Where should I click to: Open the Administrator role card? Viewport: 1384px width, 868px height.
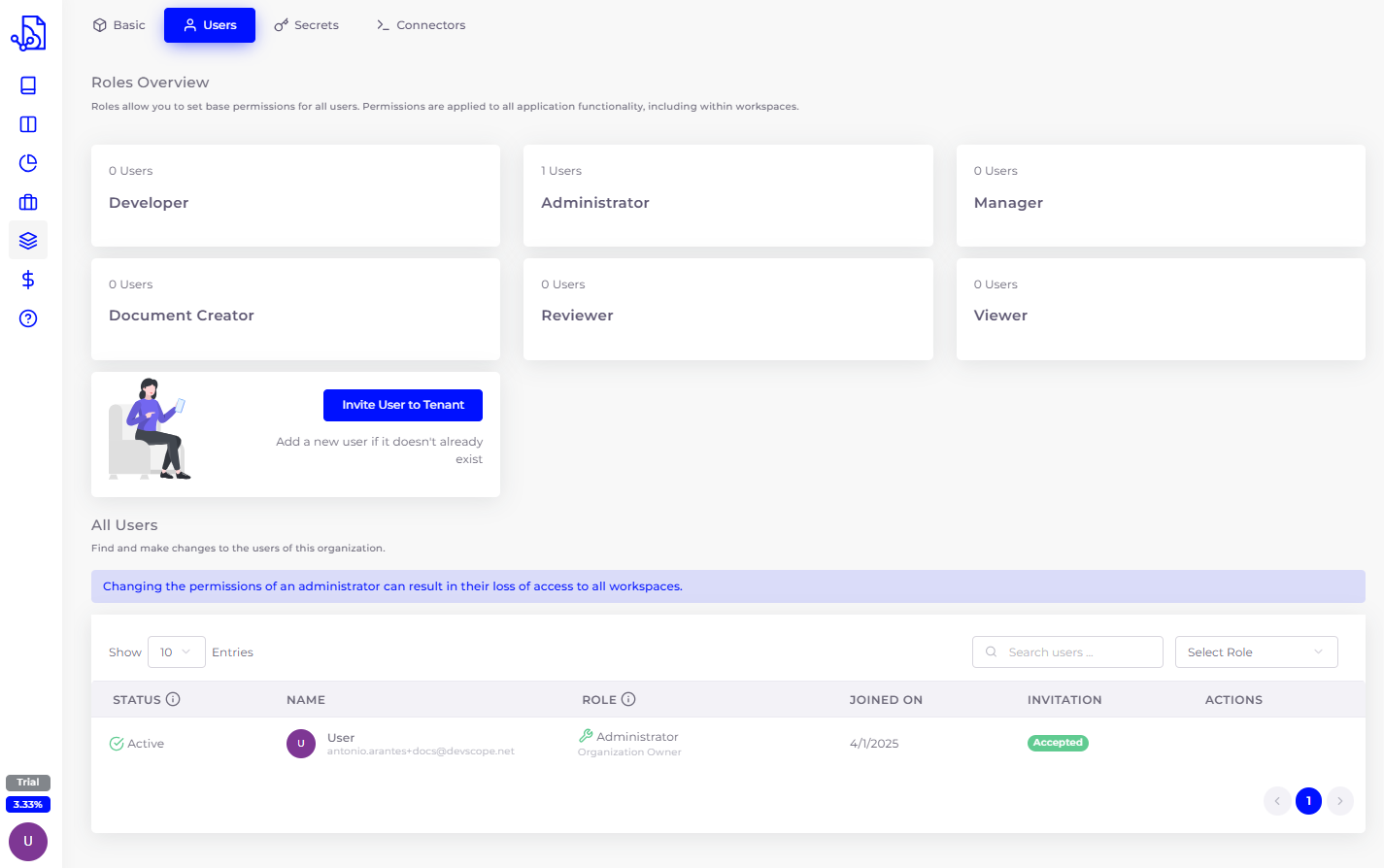[727, 195]
